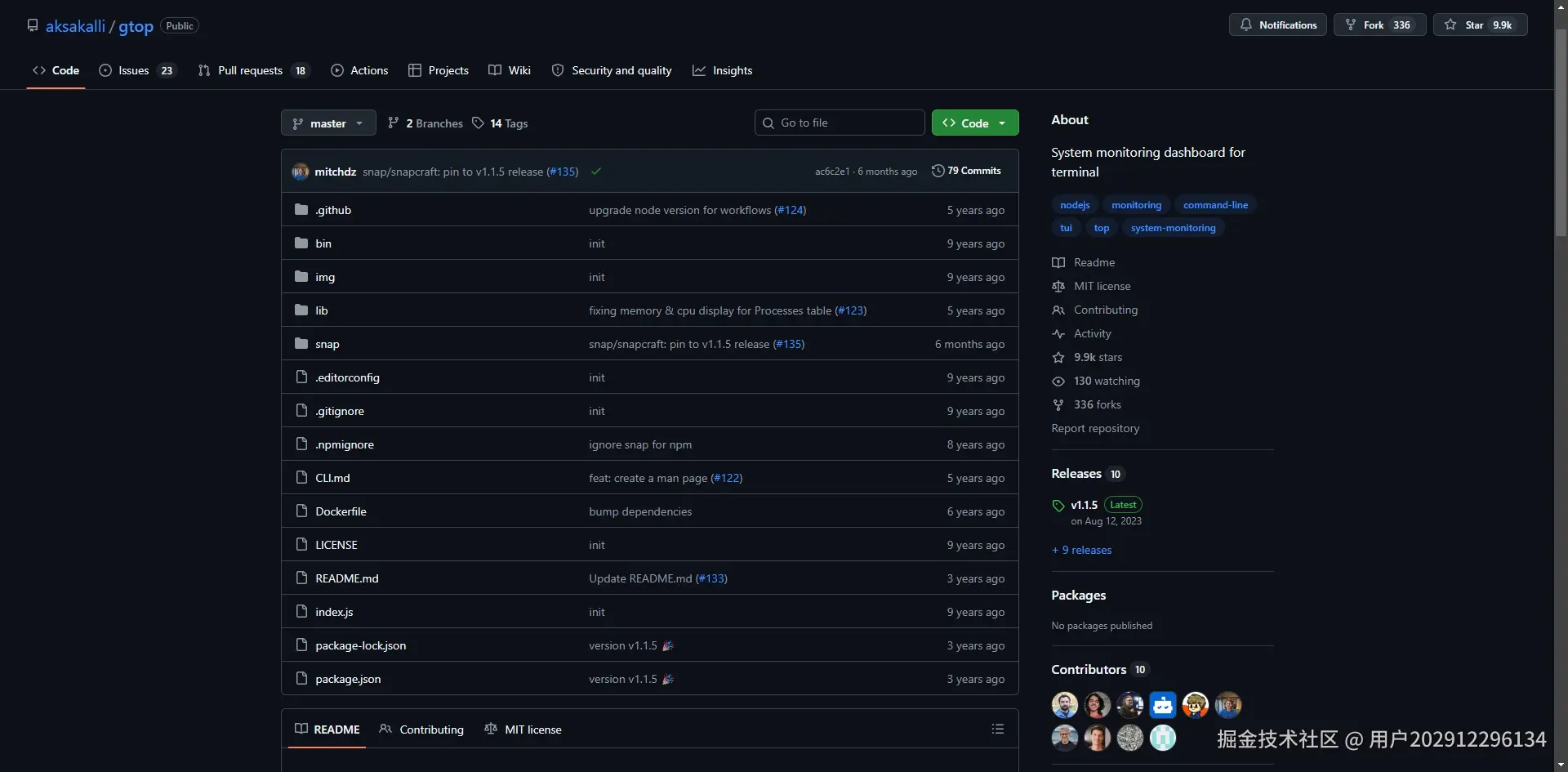The width and height of the screenshot is (1568, 772).
Task: Click the bin folder icon
Action: point(301,243)
